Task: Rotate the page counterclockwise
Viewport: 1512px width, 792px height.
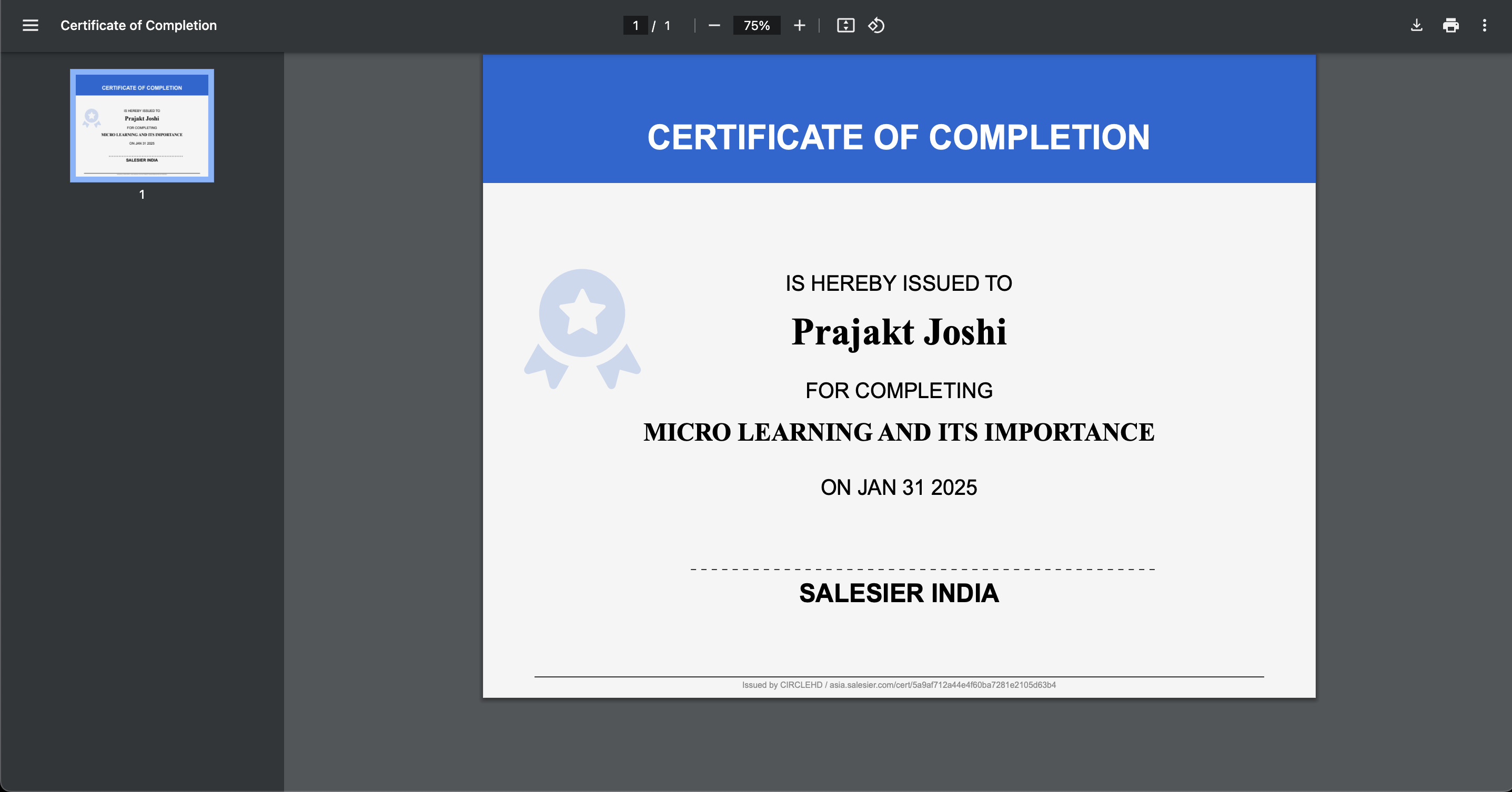Action: [x=876, y=25]
